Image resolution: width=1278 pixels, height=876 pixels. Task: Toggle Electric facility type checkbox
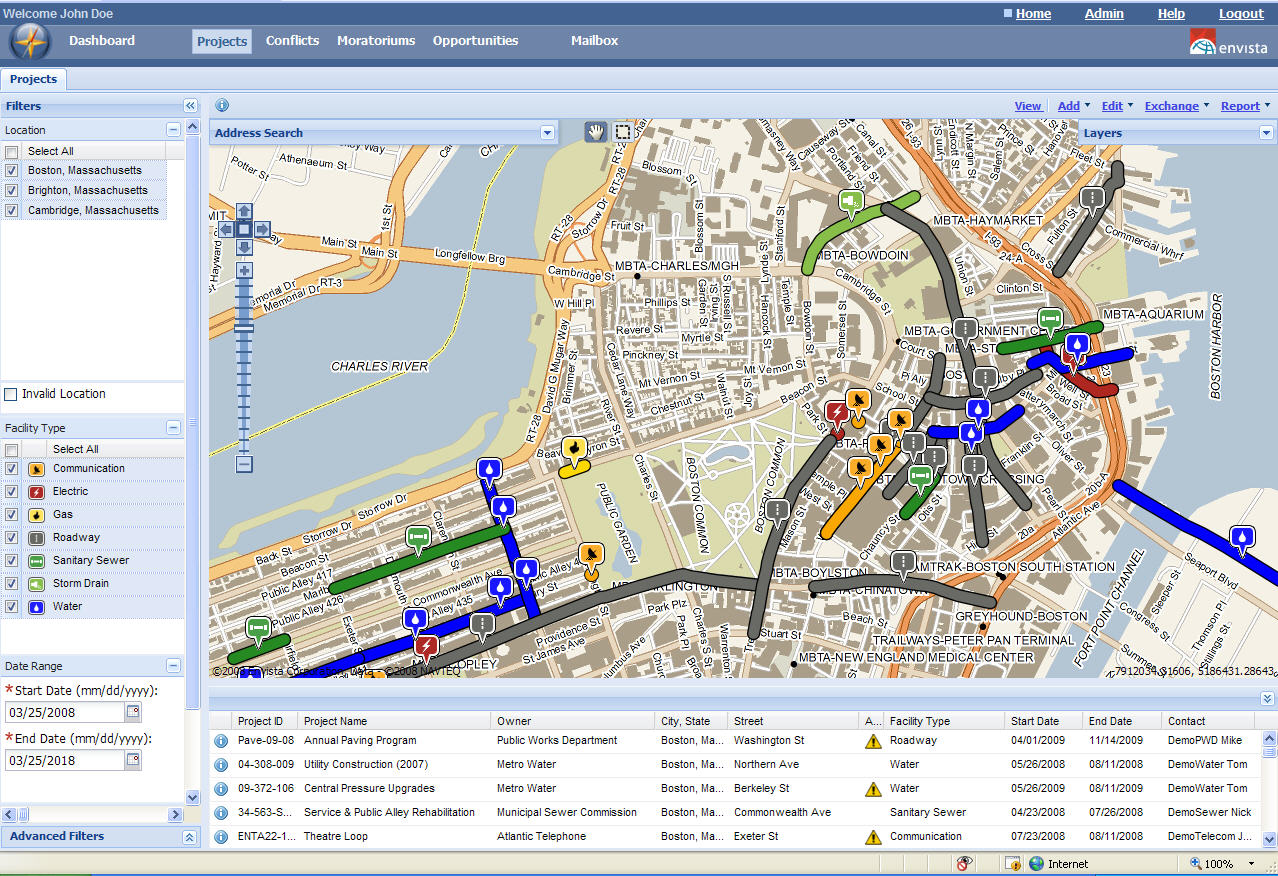(11, 492)
